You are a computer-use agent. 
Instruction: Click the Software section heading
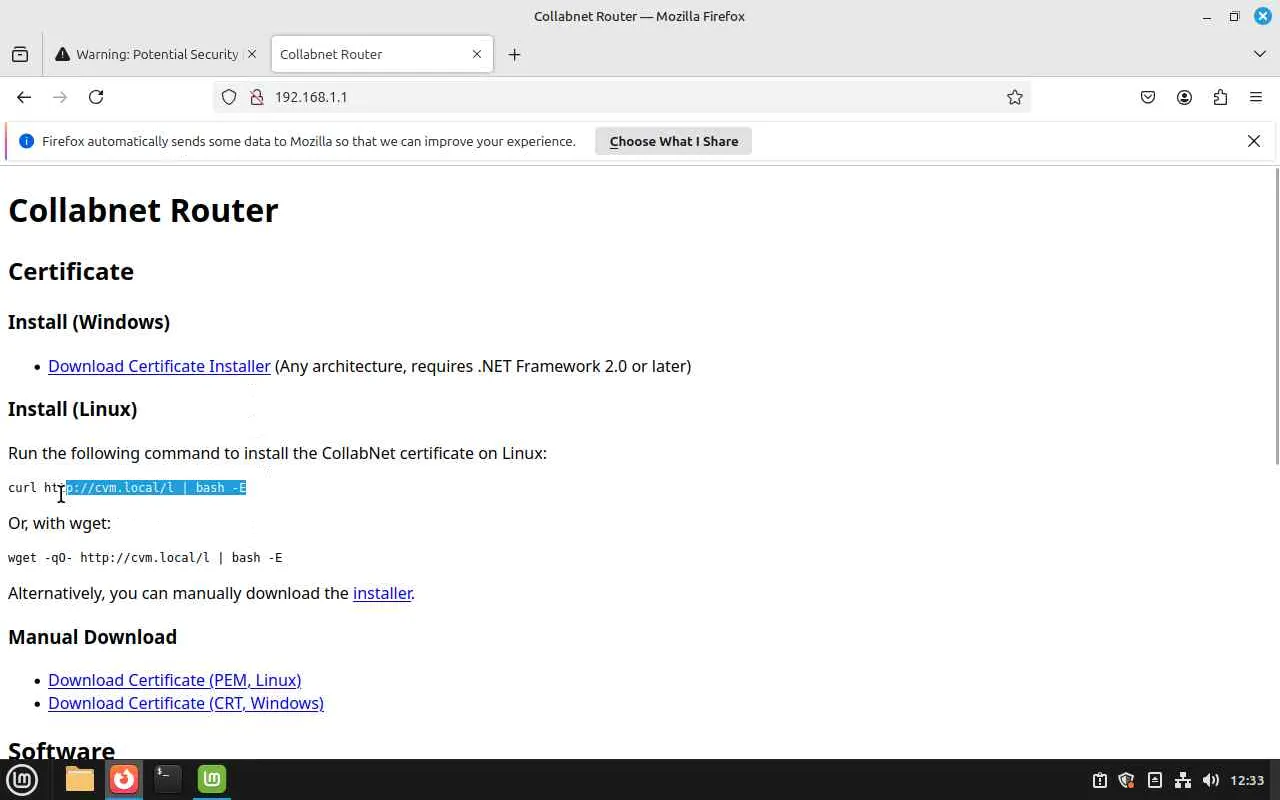(62, 751)
